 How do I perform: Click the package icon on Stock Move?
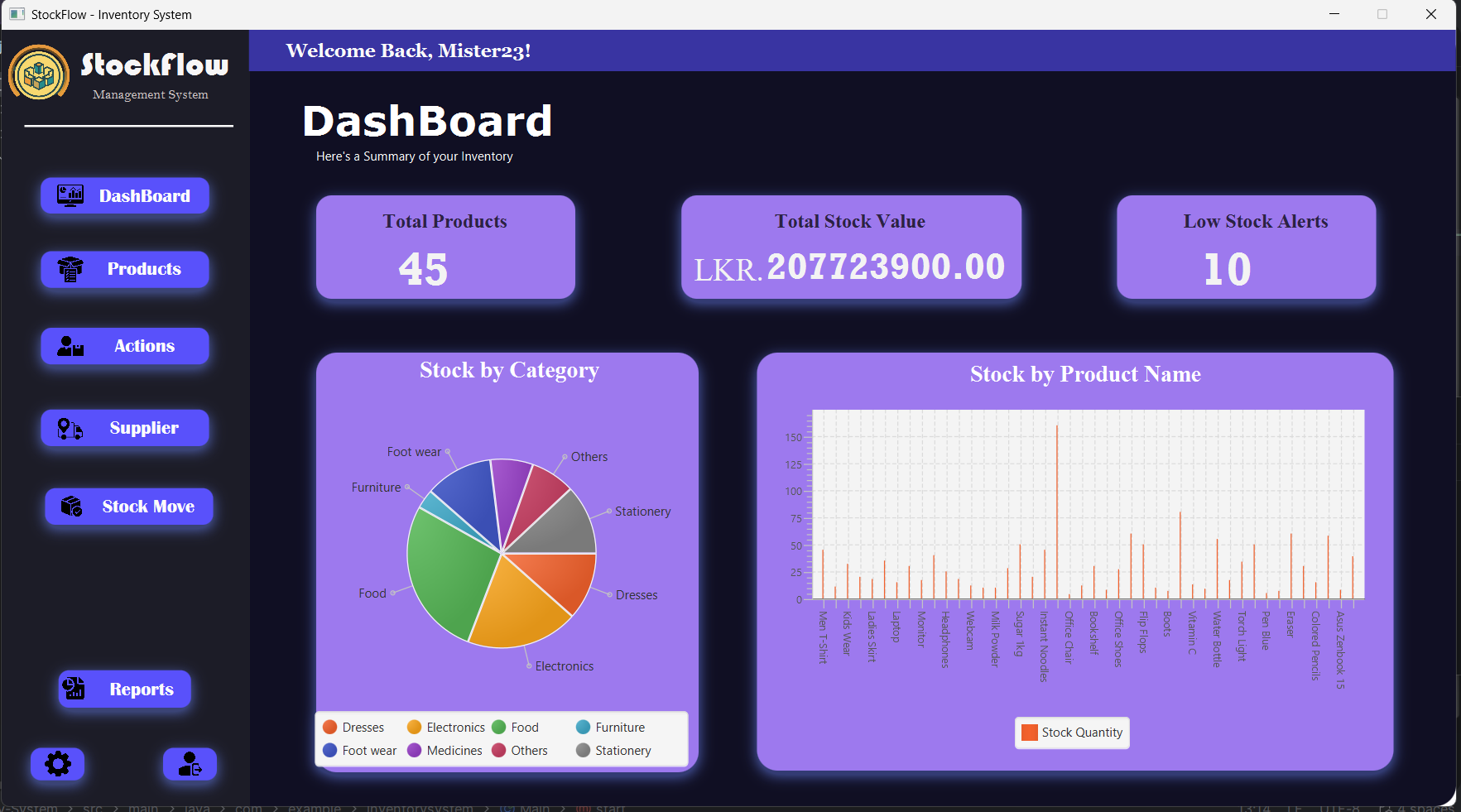72,507
